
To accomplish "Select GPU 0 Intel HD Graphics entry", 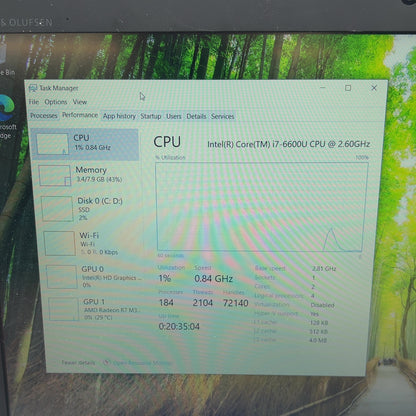I will click(92, 277).
